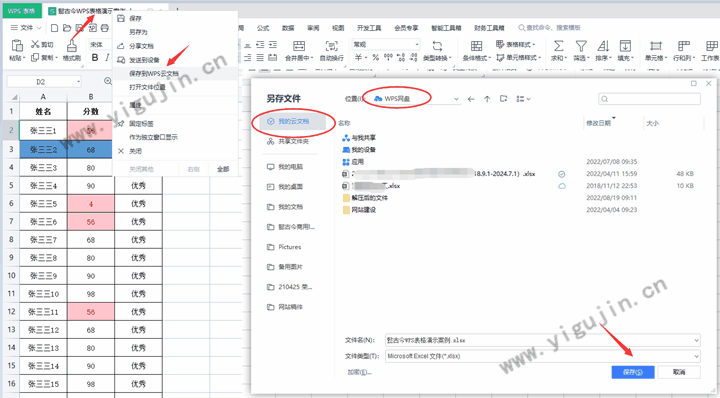Select 我的云文档 in dialog sidebar
This screenshot has width=720, height=398.
coord(293,121)
